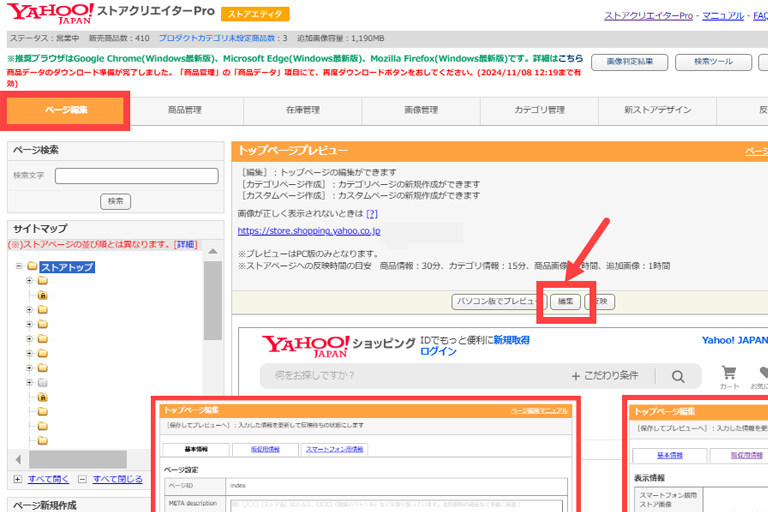Switch to the 在庫管理 tab

pos(303,110)
